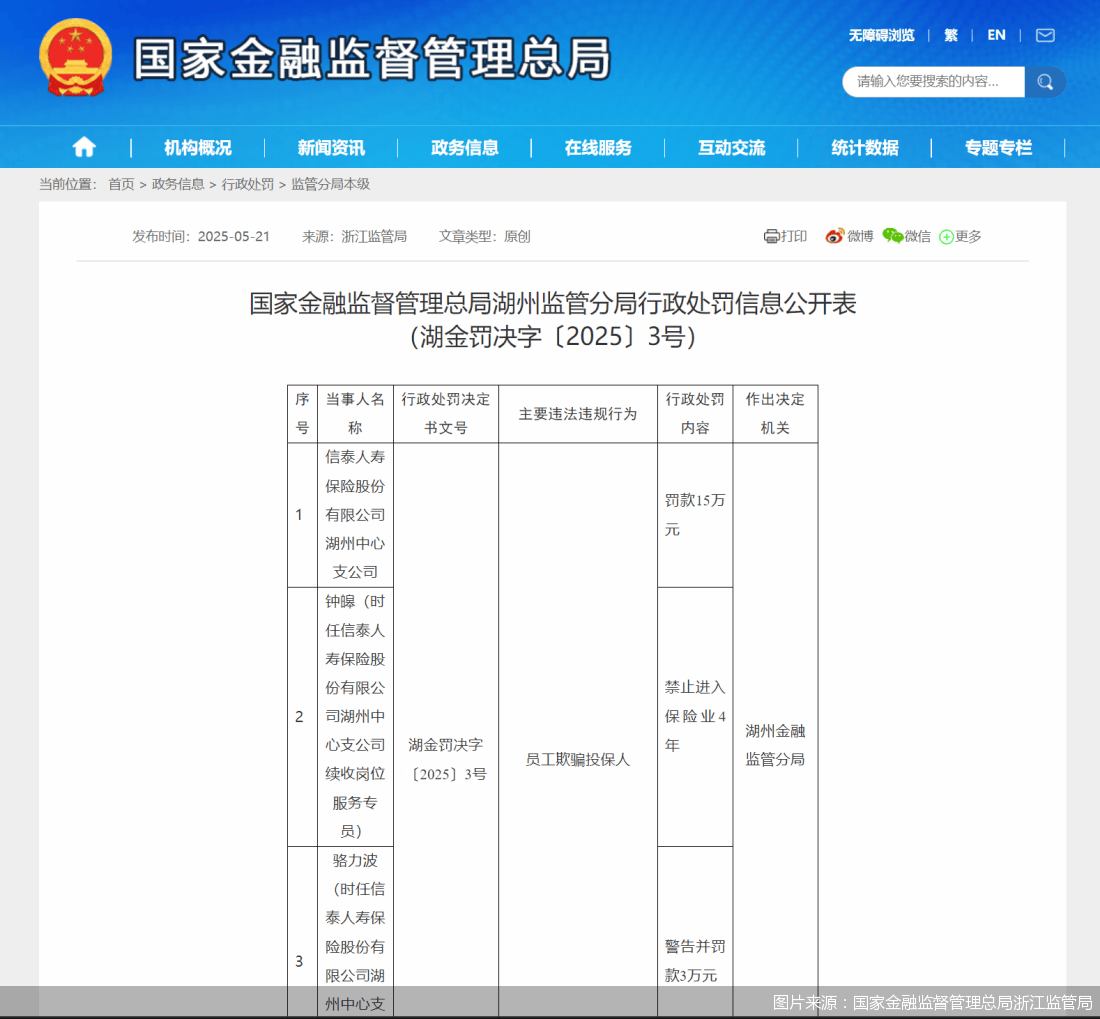Image resolution: width=1100 pixels, height=1019 pixels.
Task: Open the 机构概况 menu
Action: (198, 147)
